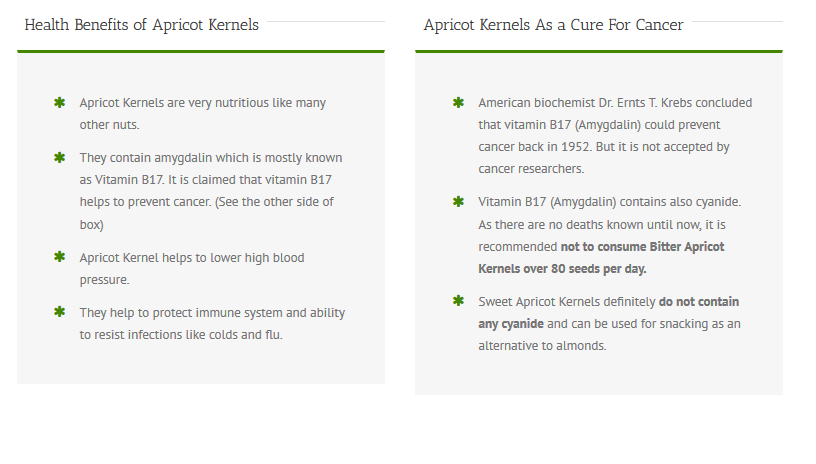
Task: Click the asterisk bullet beside "Sweet Apricot Kernels definitely"
Action: [x=458, y=301]
